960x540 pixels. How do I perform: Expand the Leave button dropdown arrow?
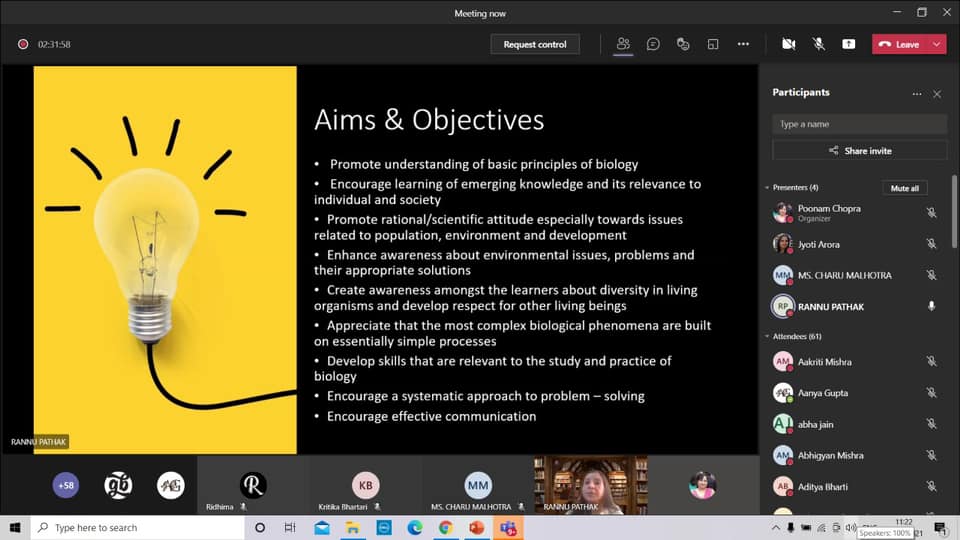coord(936,44)
